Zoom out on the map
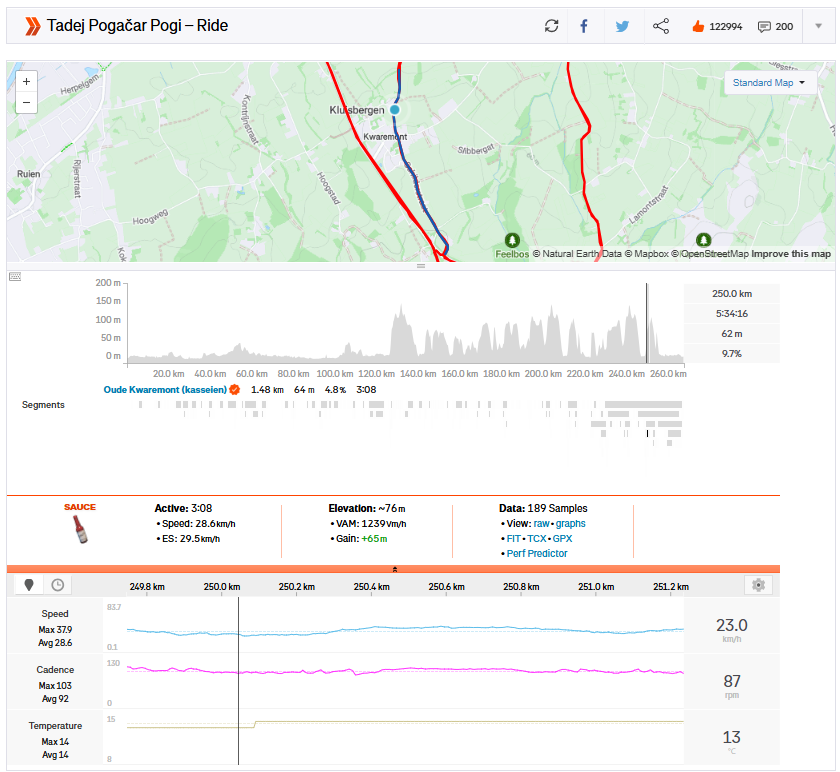Viewport: 840px width, 772px height. (x=26, y=102)
